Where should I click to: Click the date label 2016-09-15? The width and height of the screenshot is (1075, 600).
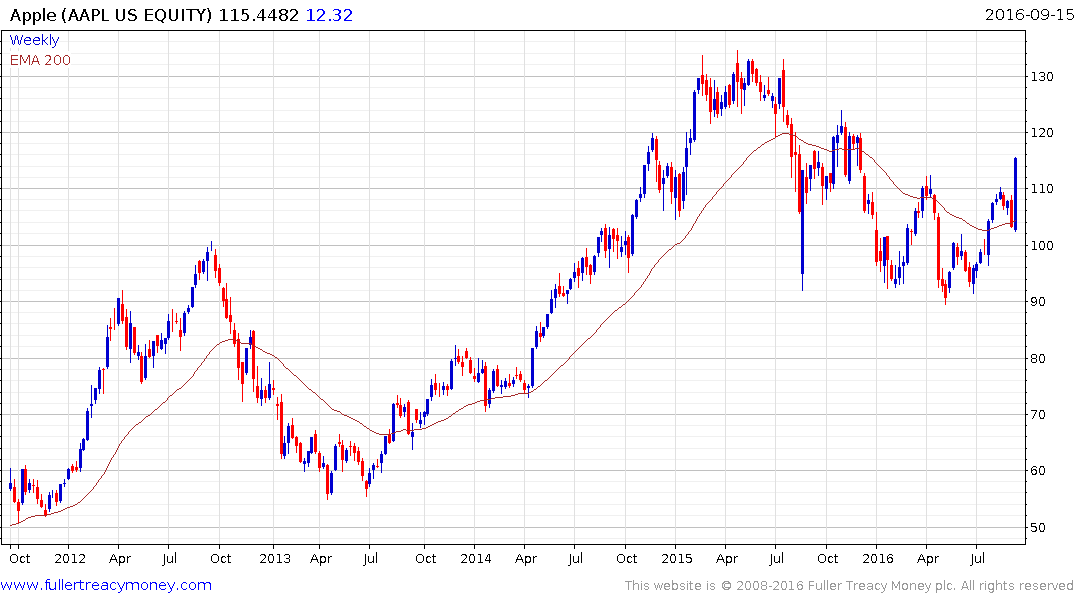pyautogui.click(x=1029, y=14)
